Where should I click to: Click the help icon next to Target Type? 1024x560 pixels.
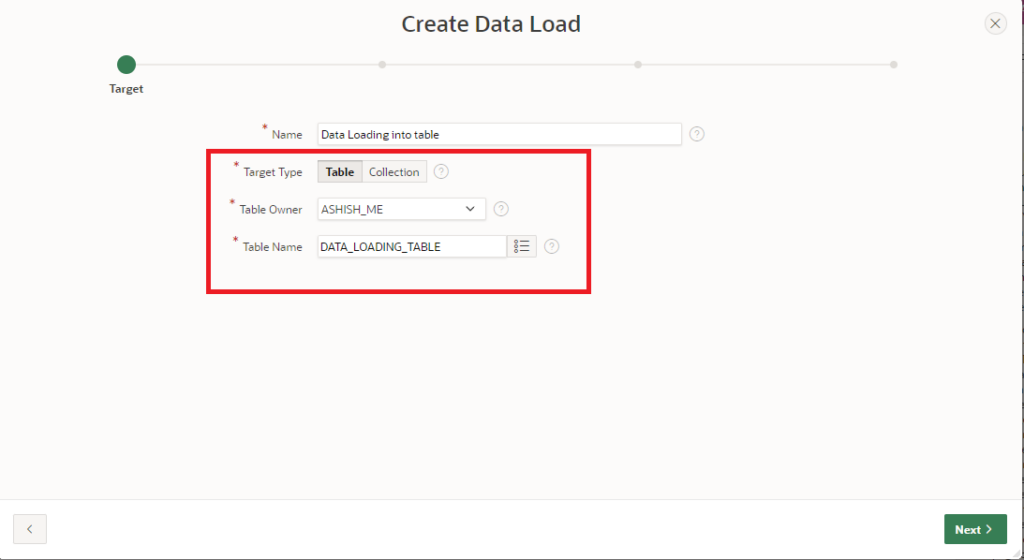441,172
